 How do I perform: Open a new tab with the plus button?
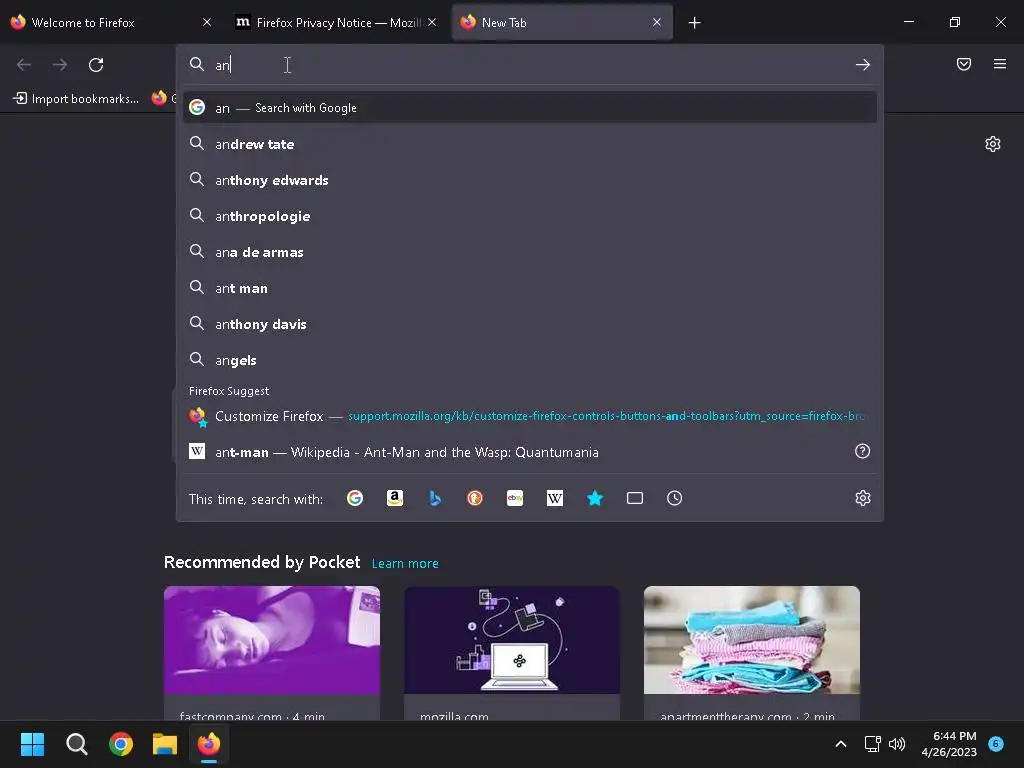pos(694,23)
